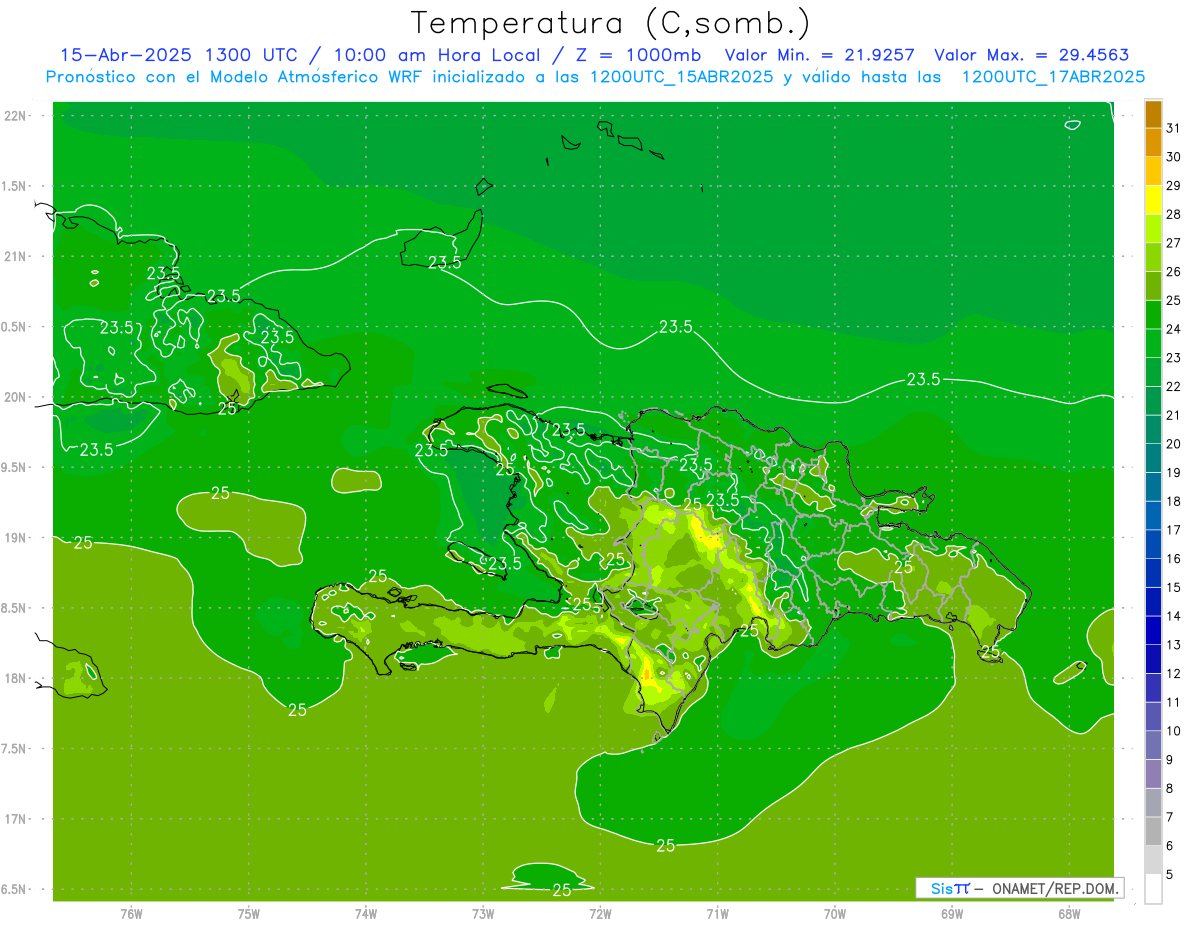Click the legend value 31
This screenshot has height=927, width=1200.
pyautogui.click(x=1173, y=128)
